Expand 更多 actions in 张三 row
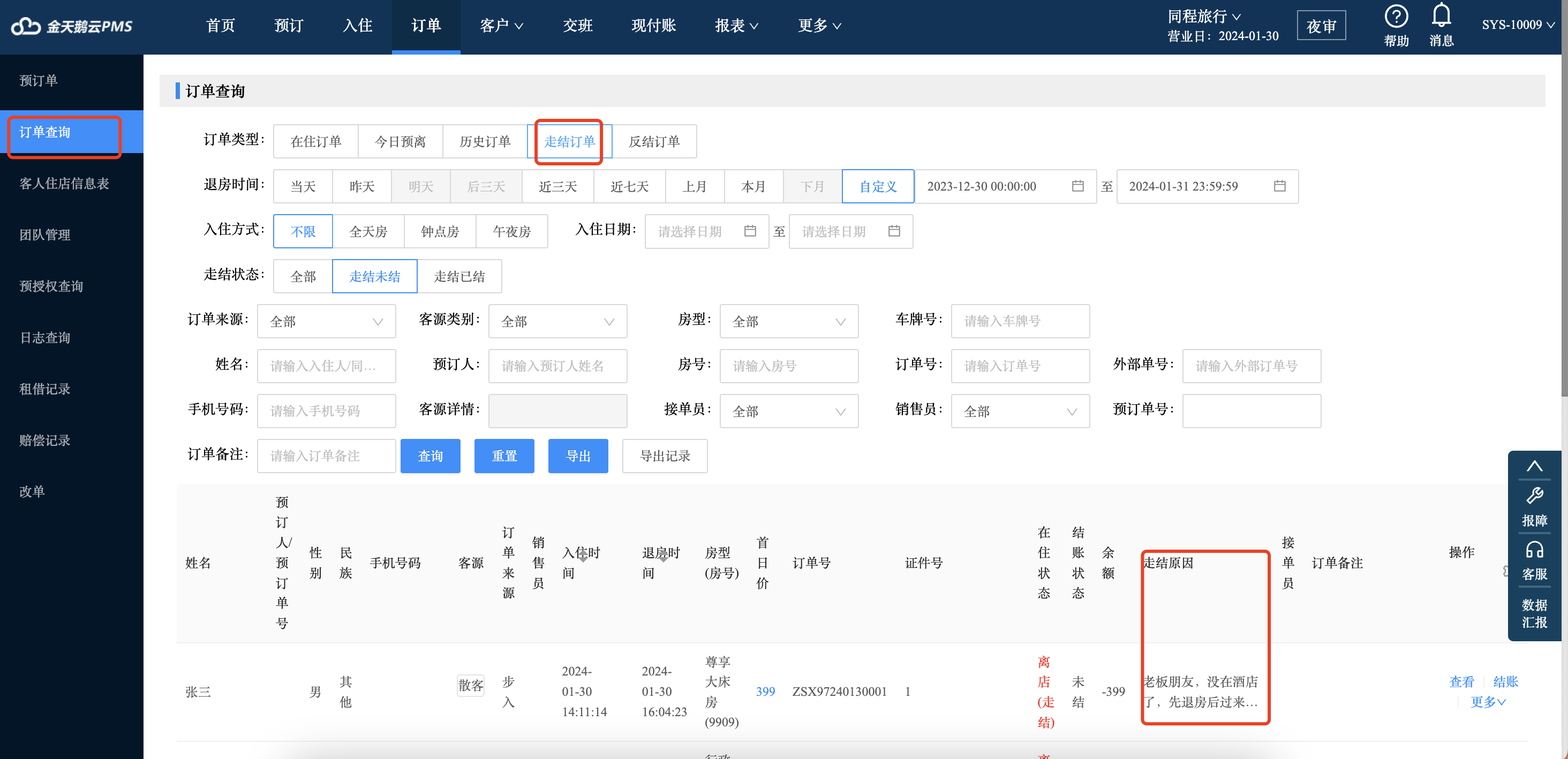Viewport: 1568px width, 759px height. pos(1488,702)
